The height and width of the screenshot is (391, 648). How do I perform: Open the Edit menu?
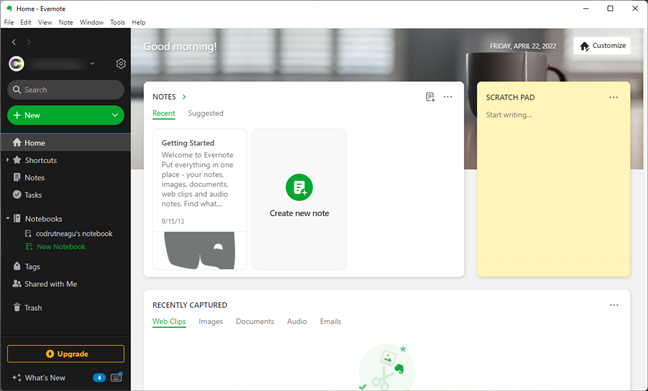tap(26, 22)
